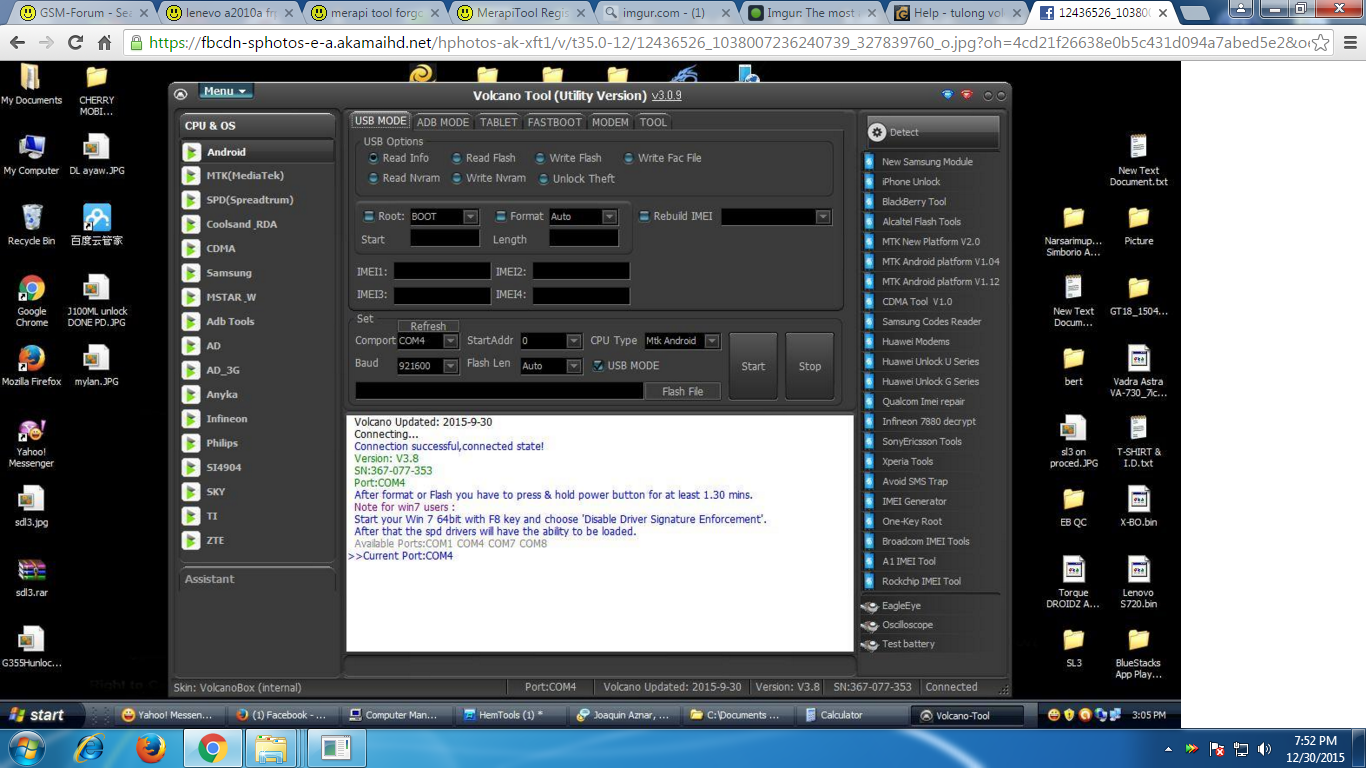Click the Start button
Viewport: 1366px width, 768px height.
pos(753,366)
